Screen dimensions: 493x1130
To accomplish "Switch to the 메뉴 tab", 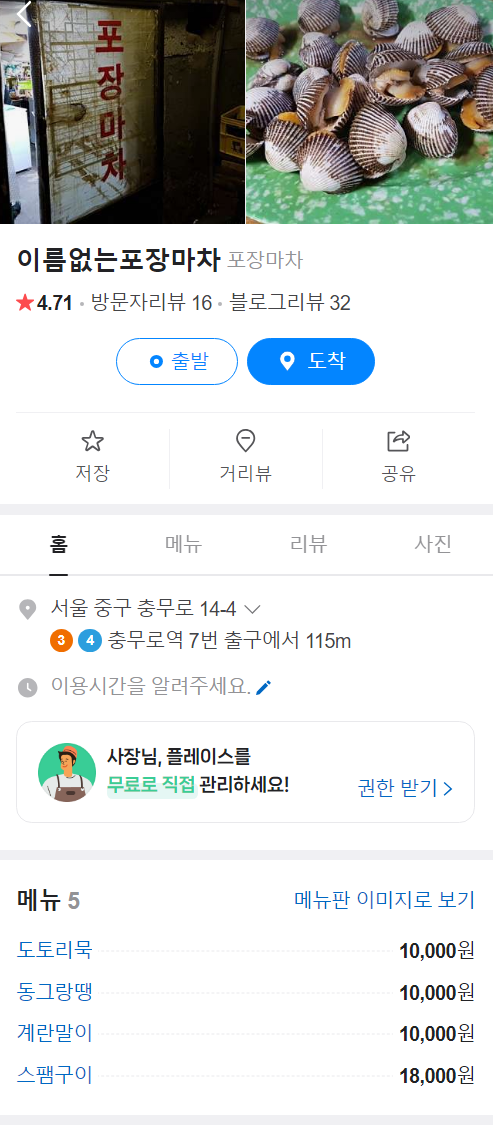I will 184,544.
